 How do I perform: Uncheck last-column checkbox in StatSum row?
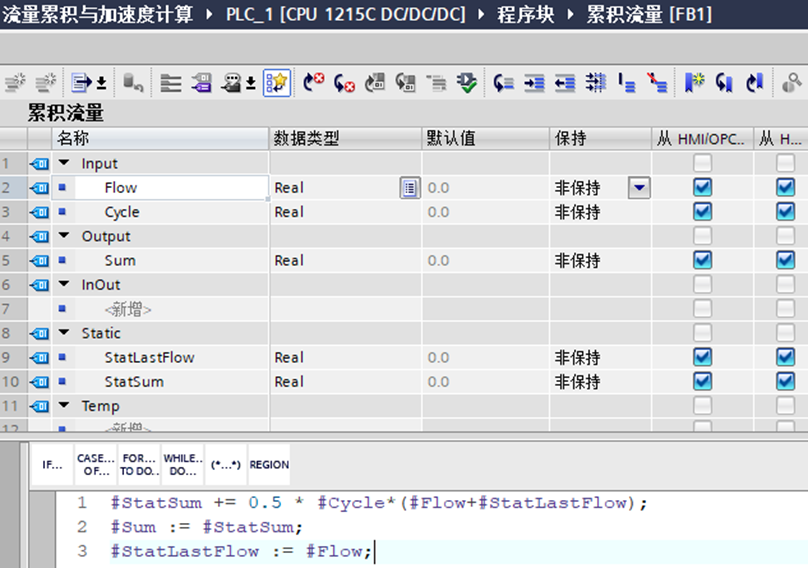point(785,381)
